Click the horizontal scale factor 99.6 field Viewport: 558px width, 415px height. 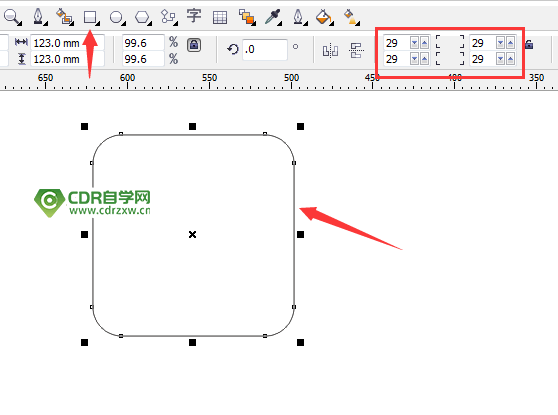pos(143,43)
